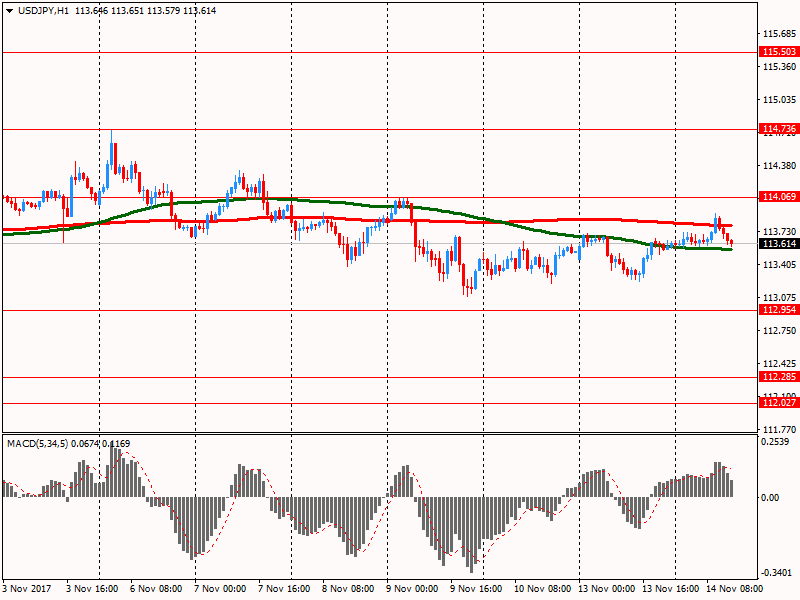Click the 112.425 price scale value

(x=779, y=363)
